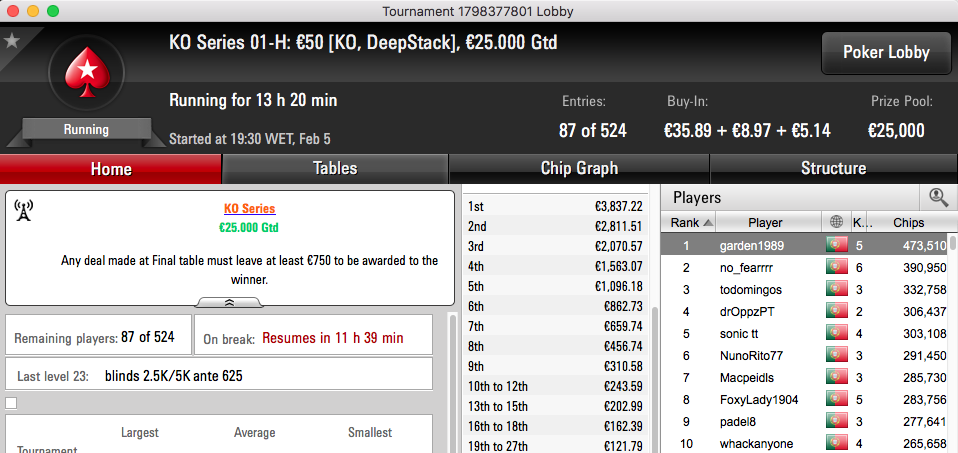Click the favorite star icon
This screenshot has height=453, width=958.
coord(12,41)
